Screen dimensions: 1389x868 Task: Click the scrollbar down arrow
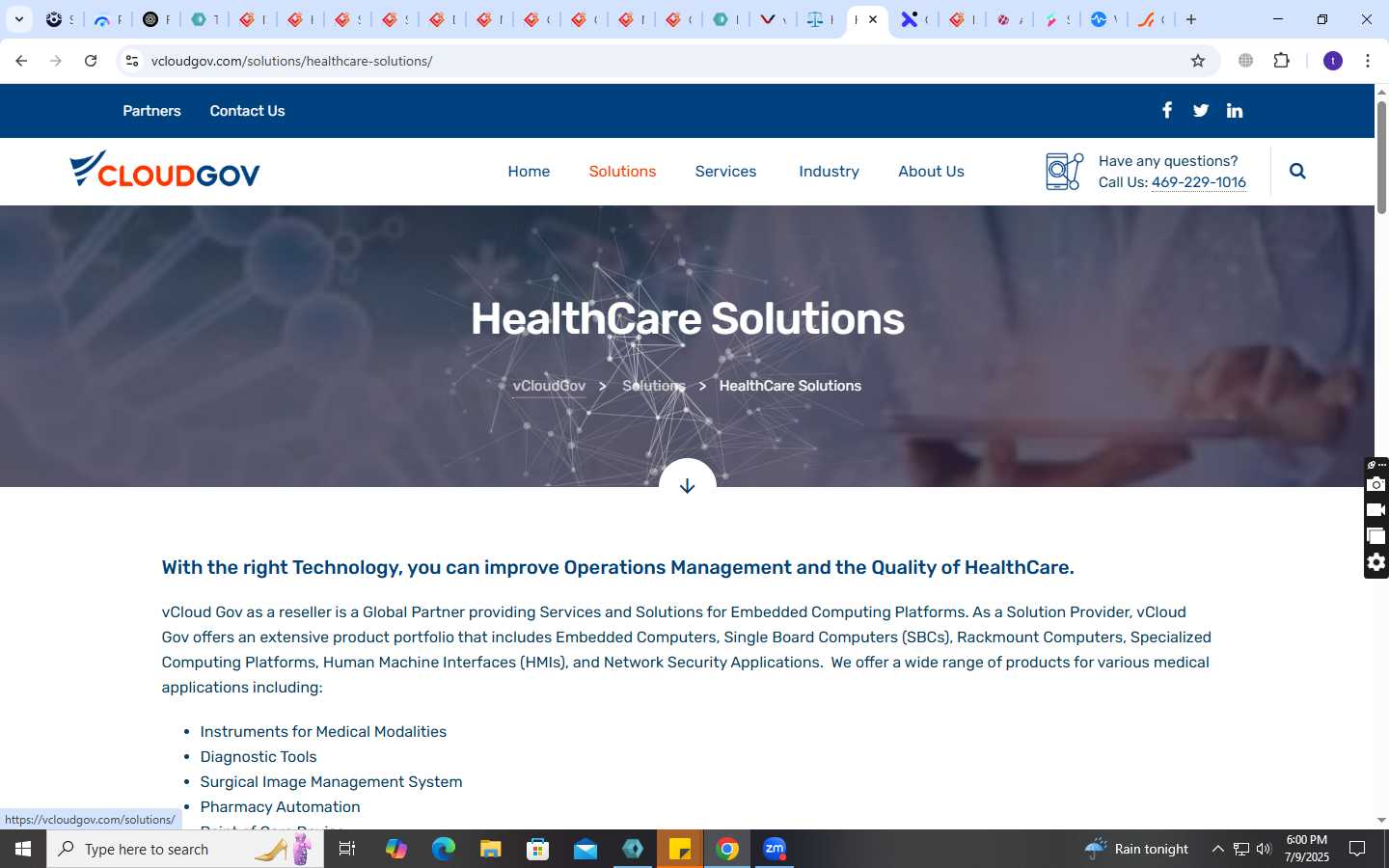click(x=1381, y=821)
